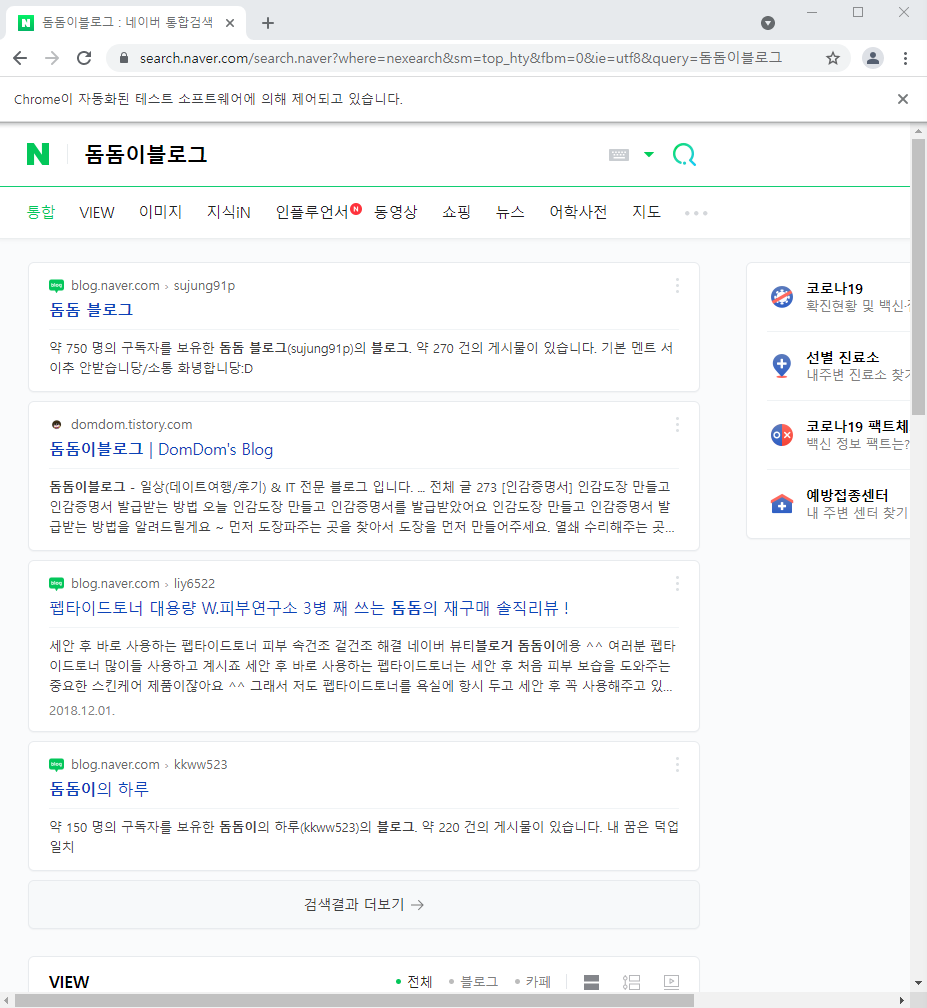
Task: Open the 돔돔 블로그 result link
Action: (x=91, y=310)
